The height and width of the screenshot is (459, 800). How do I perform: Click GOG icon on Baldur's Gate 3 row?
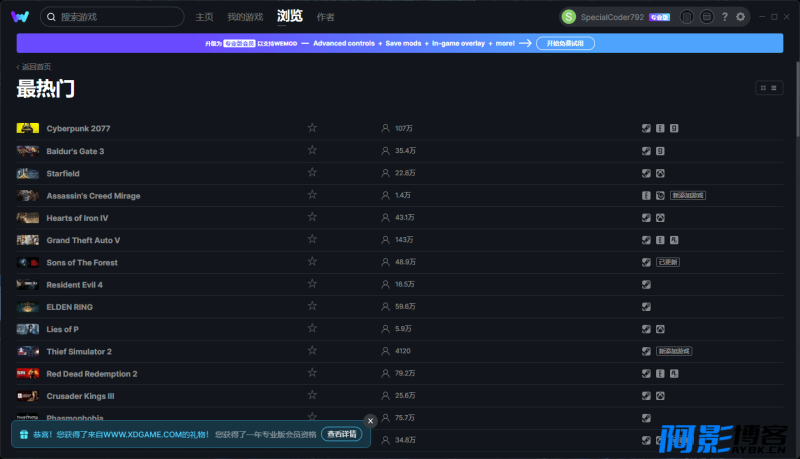[660, 151]
